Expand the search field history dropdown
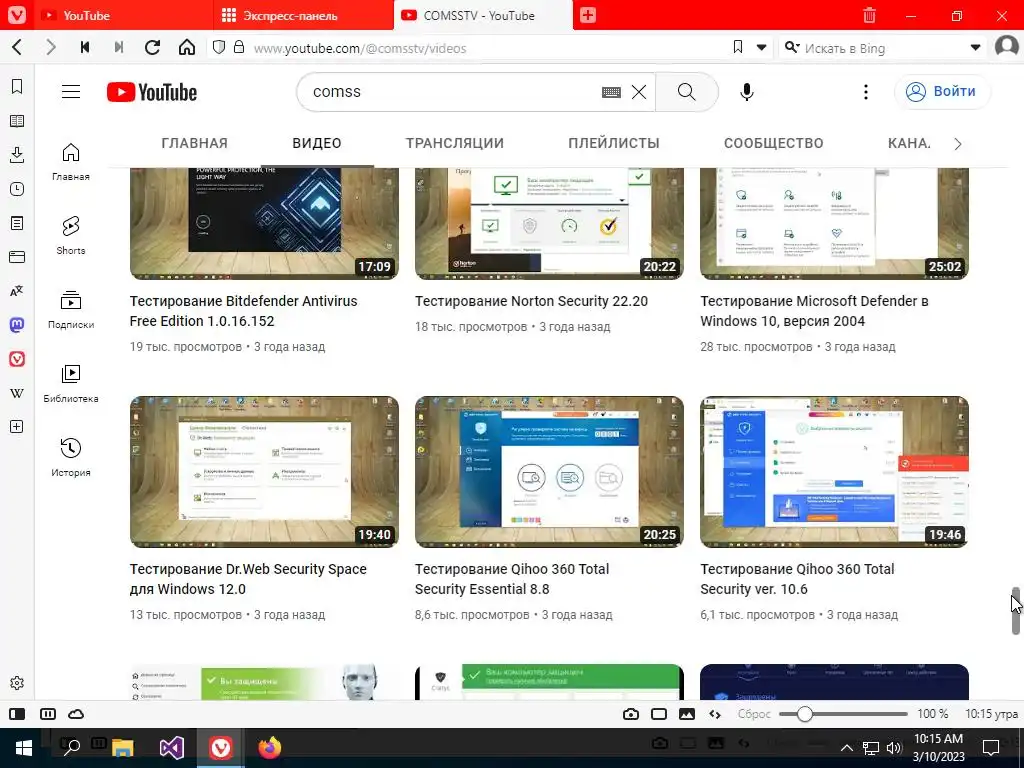 [x=976, y=47]
